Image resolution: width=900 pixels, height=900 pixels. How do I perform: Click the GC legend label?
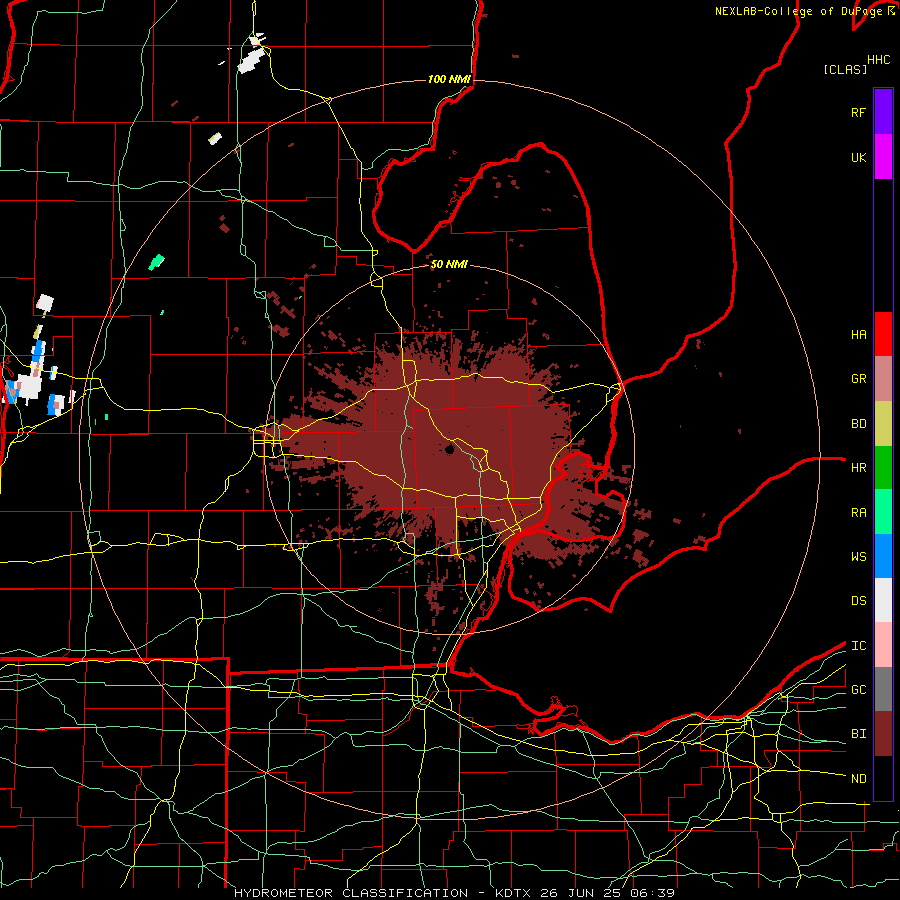[858, 689]
